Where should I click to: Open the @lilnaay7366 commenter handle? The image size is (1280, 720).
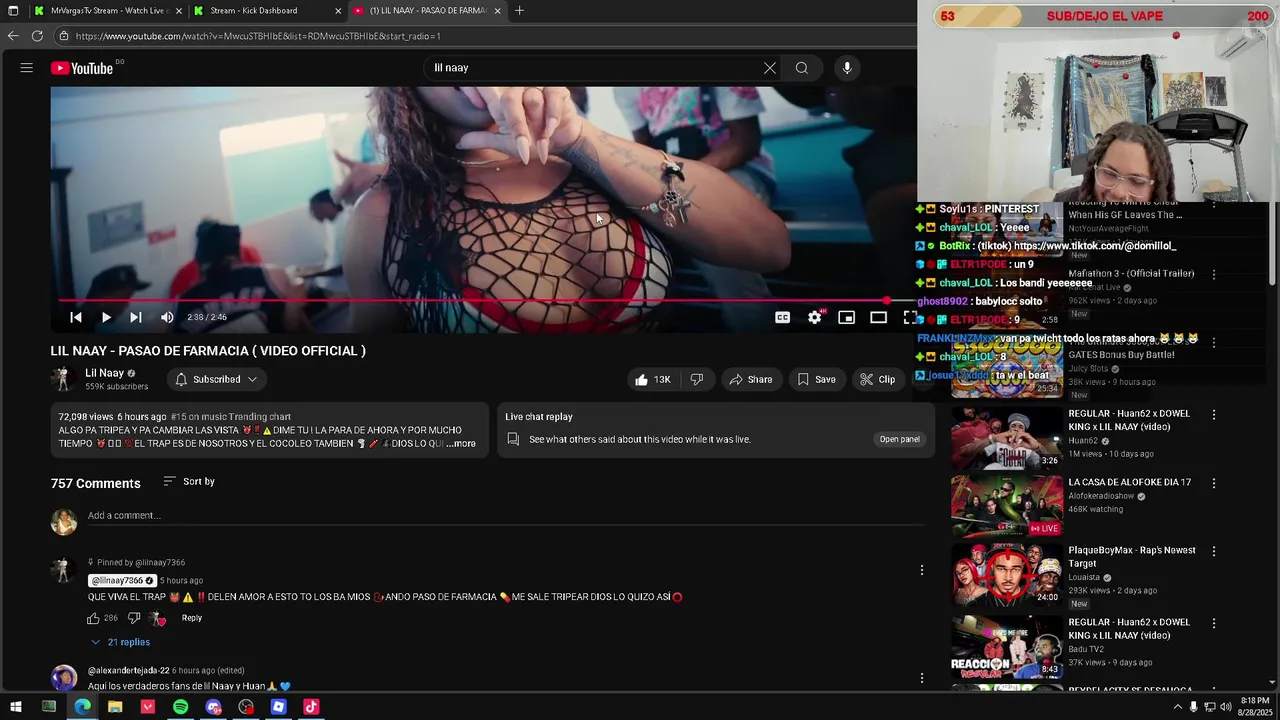point(121,581)
